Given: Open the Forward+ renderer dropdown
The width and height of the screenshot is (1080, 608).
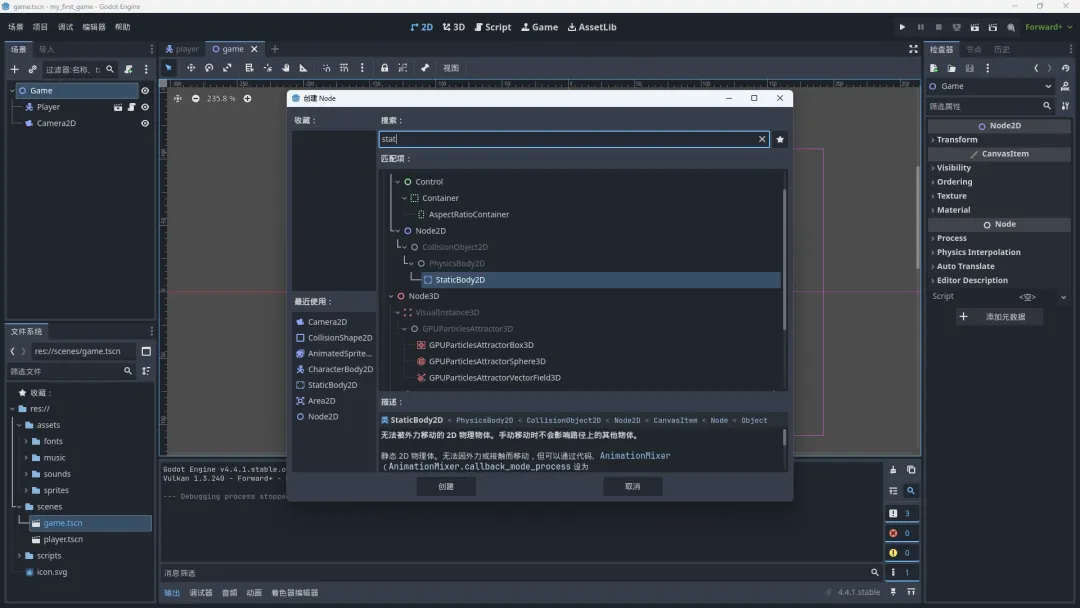Looking at the screenshot, I should (1048, 27).
